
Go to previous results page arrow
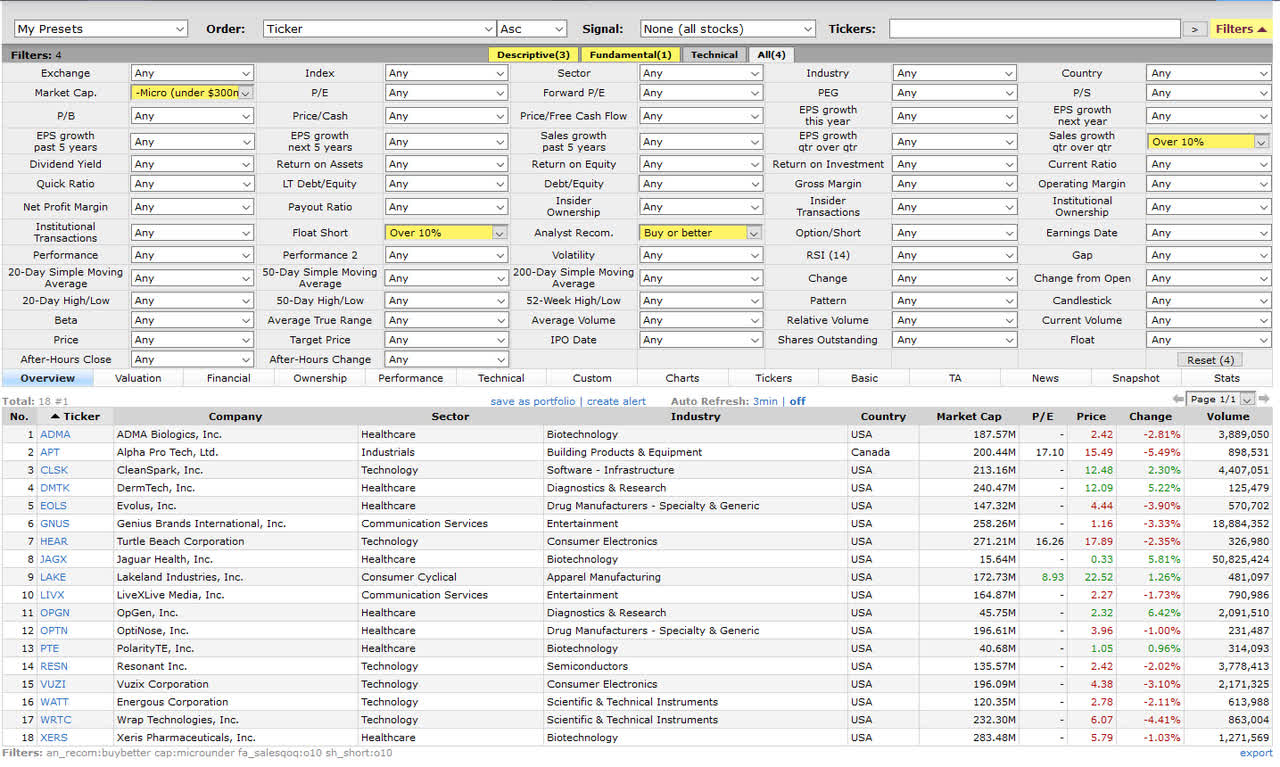(x=1176, y=399)
